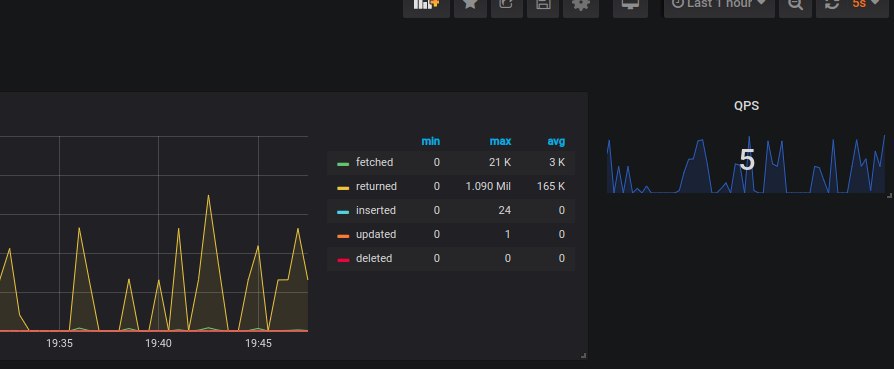
Task: Sort legend by min column
Action: click(430, 141)
